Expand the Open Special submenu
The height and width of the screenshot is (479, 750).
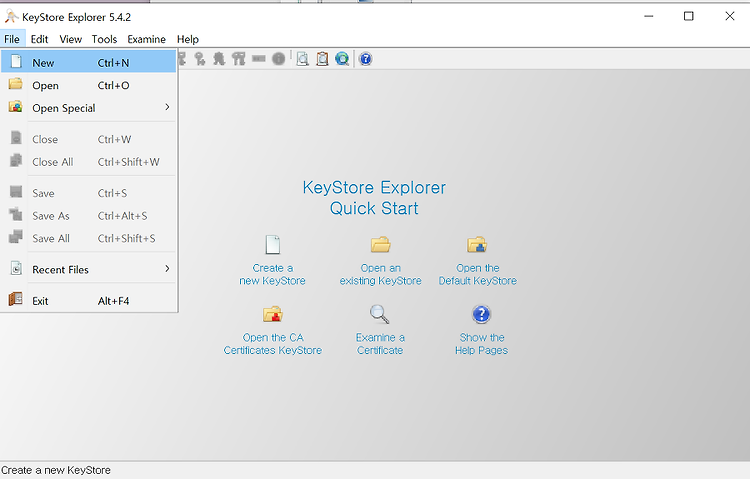tap(88, 108)
